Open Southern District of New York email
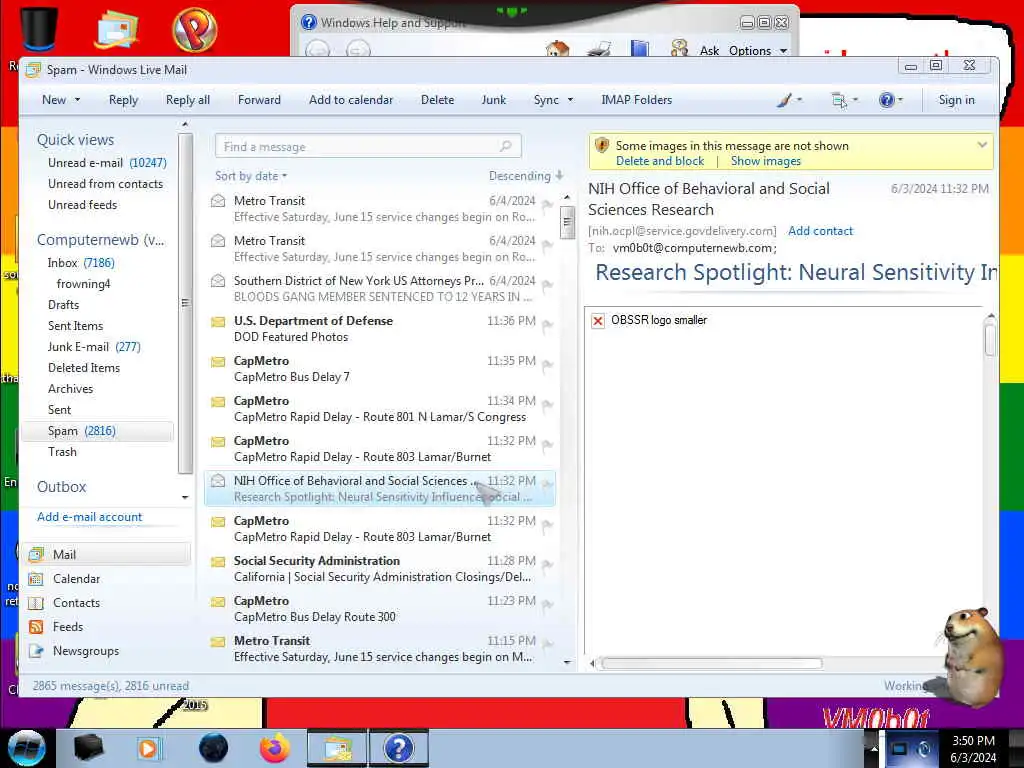This screenshot has height=768, width=1024. coord(381,288)
